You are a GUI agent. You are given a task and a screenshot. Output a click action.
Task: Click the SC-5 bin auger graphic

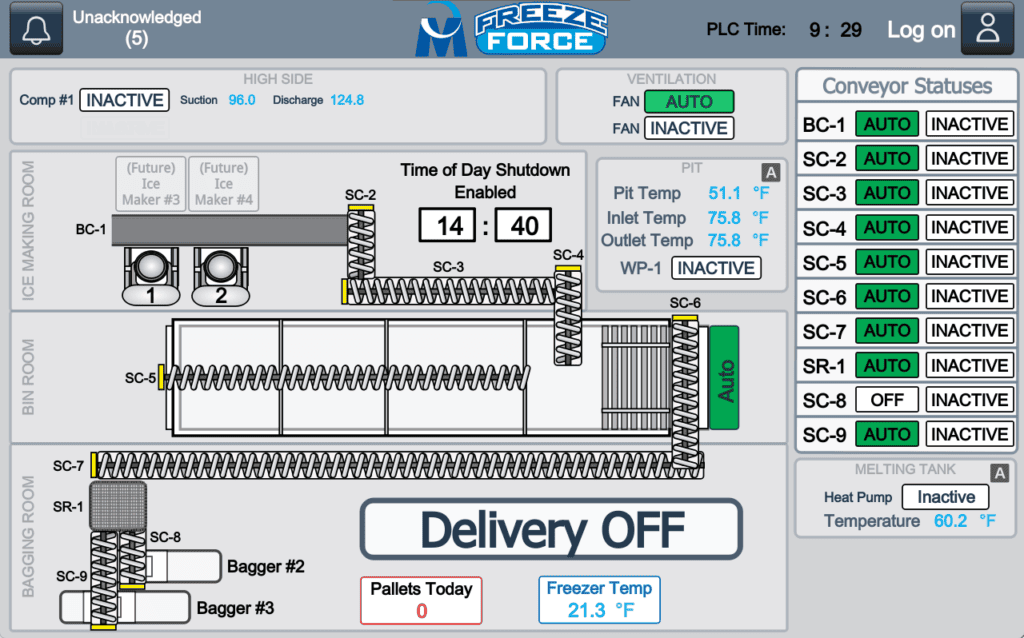344,377
